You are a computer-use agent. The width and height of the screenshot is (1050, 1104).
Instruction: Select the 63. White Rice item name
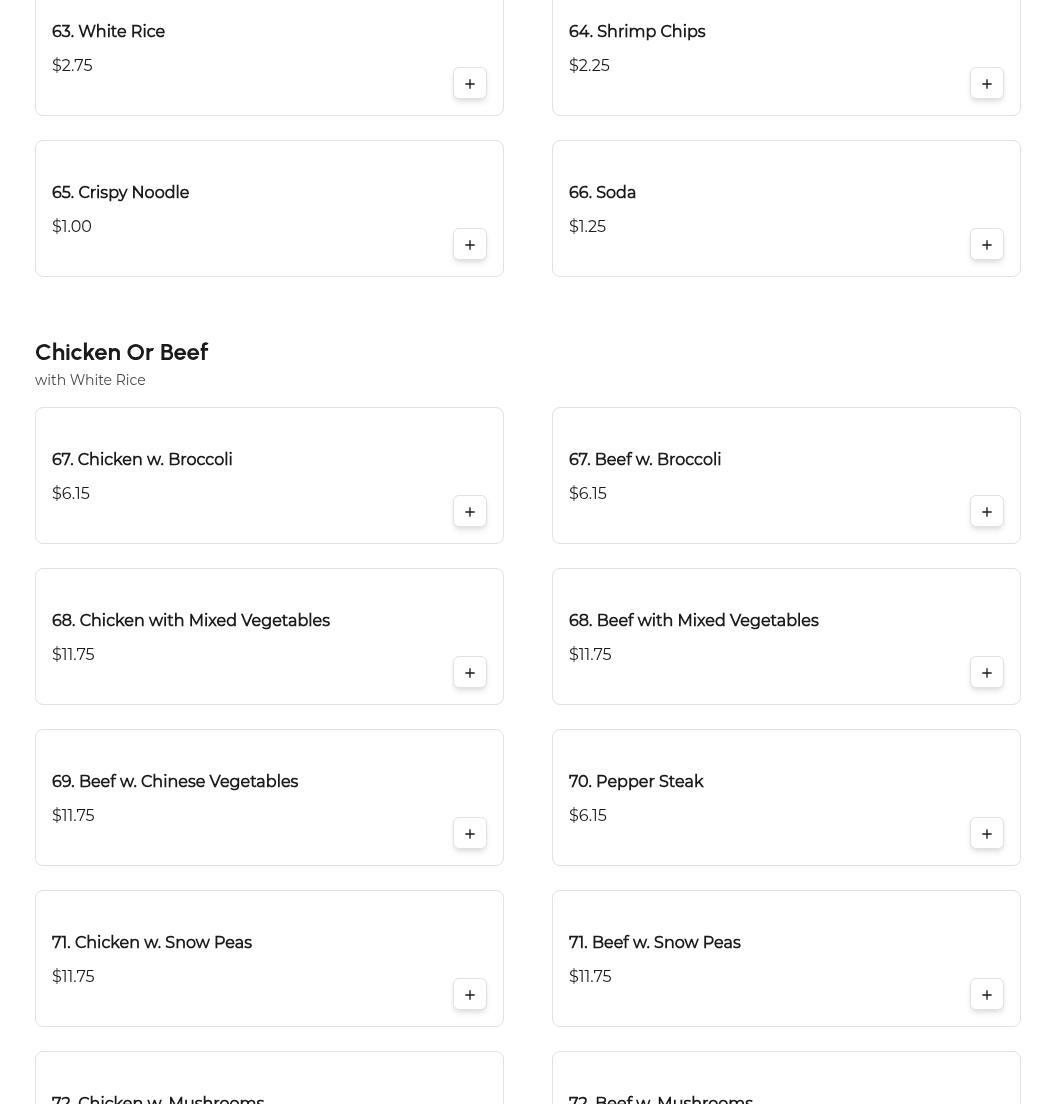(x=108, y=32)
